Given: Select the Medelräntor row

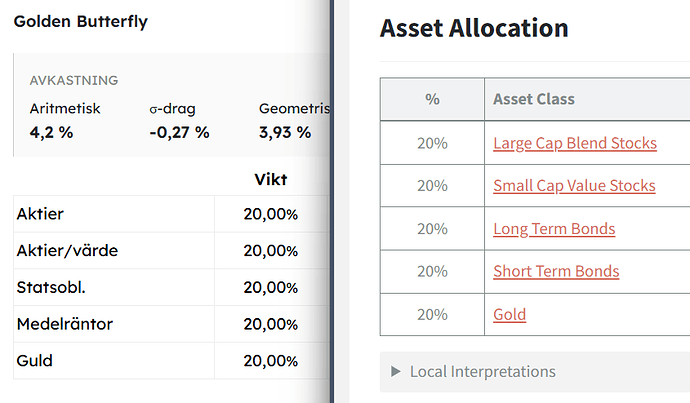Looking at the screenshot, I should pos(66,324).
